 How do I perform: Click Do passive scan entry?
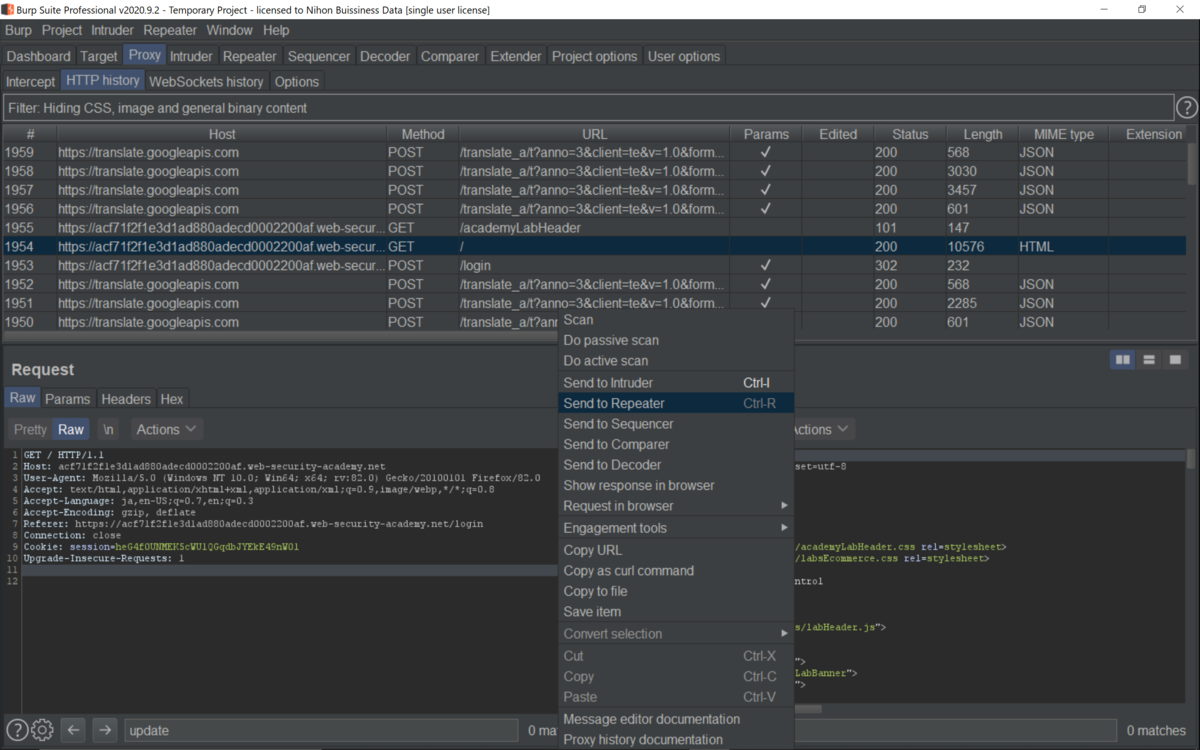(x=676, y=340)
